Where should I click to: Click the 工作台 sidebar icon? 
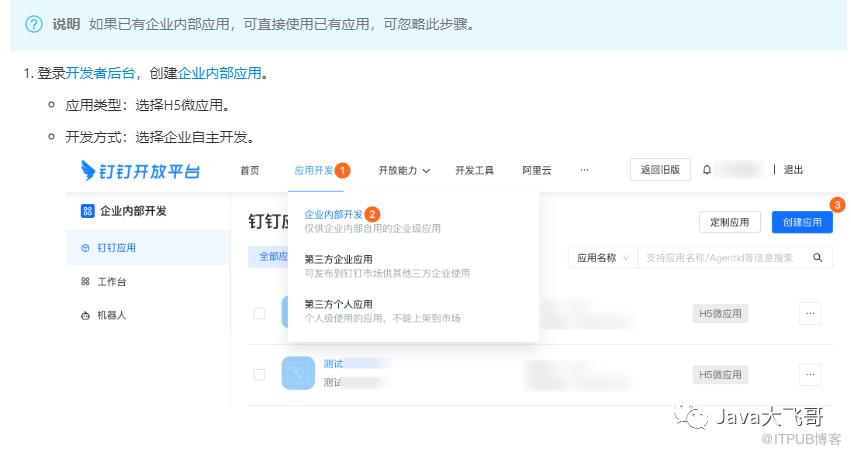point(85,282)
